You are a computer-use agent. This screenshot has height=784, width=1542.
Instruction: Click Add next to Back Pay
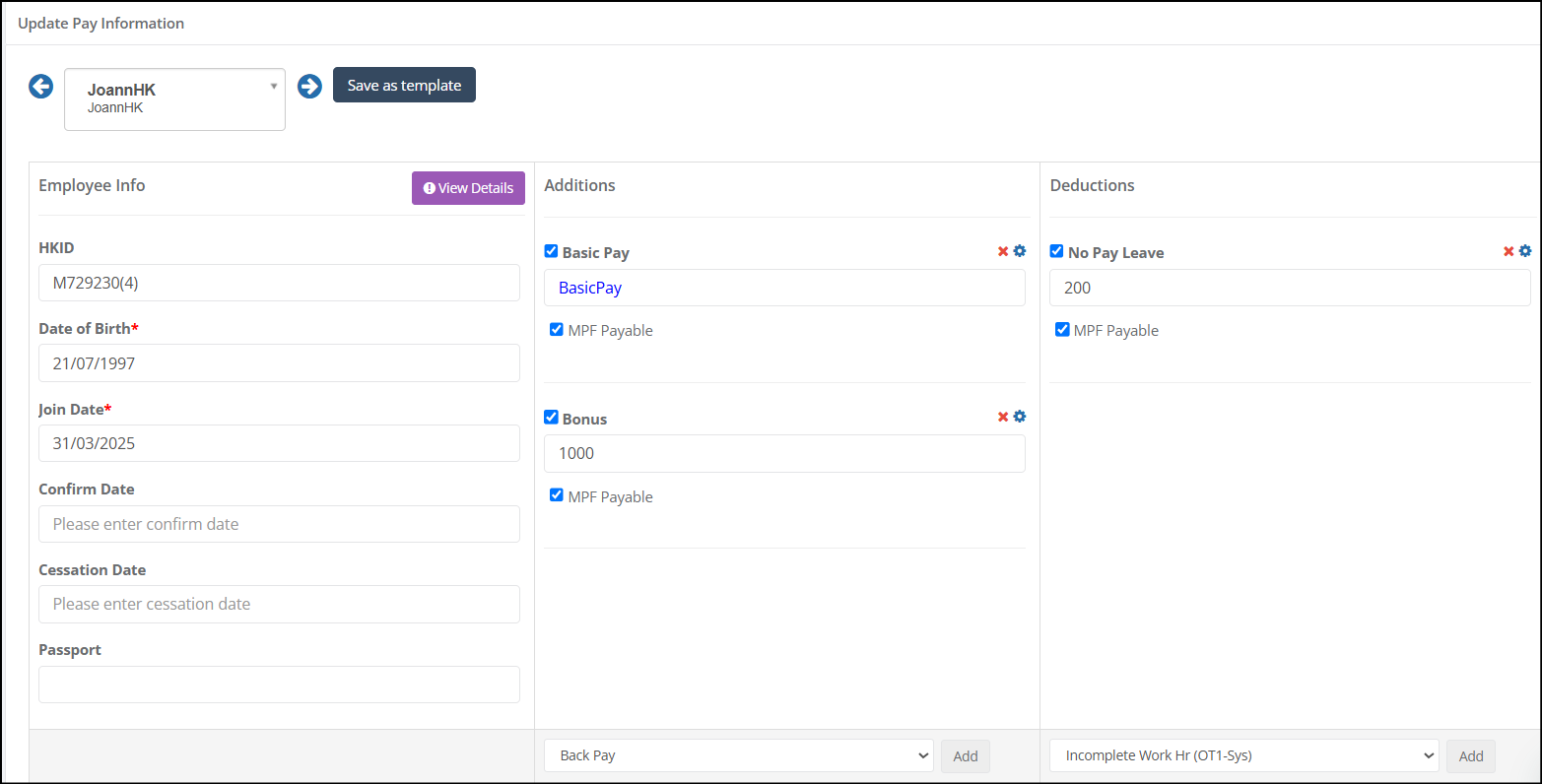coord(966,756)
